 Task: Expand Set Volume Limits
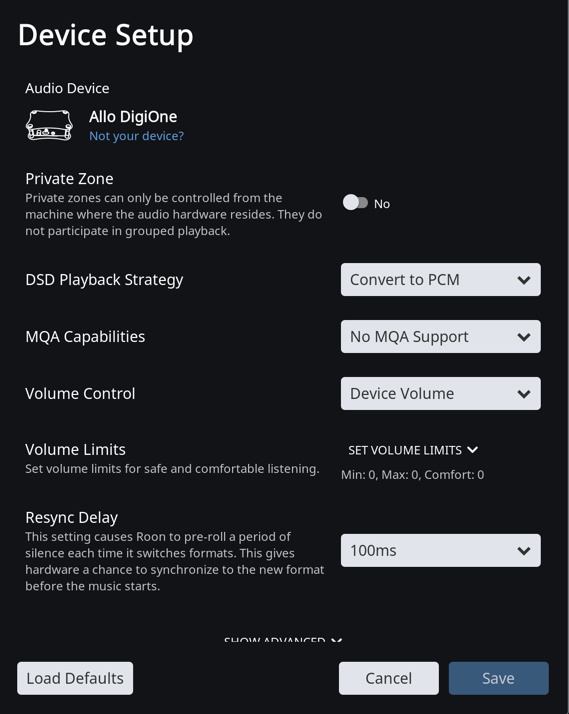pyautogui.click(x=413, y=450)
